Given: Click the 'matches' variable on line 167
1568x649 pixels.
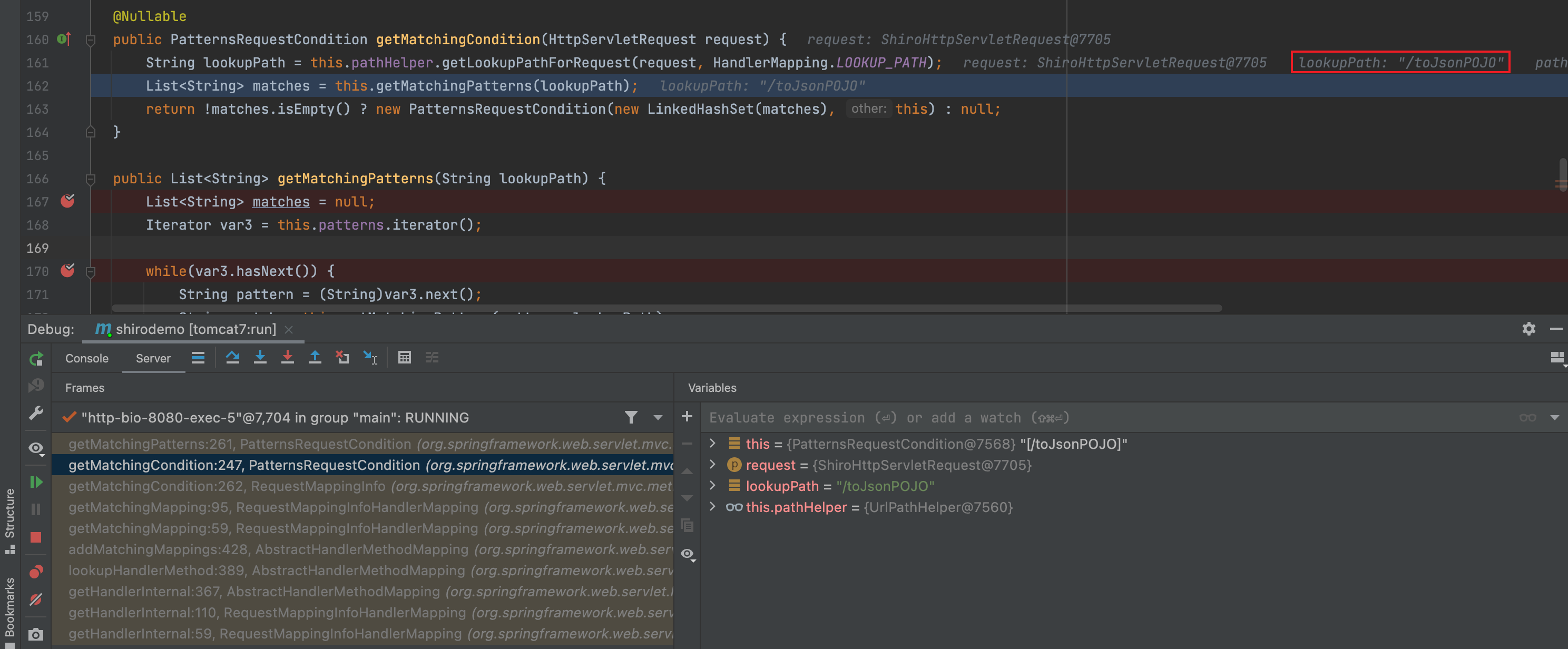Looking at the screenshot, I should [281, 202].
